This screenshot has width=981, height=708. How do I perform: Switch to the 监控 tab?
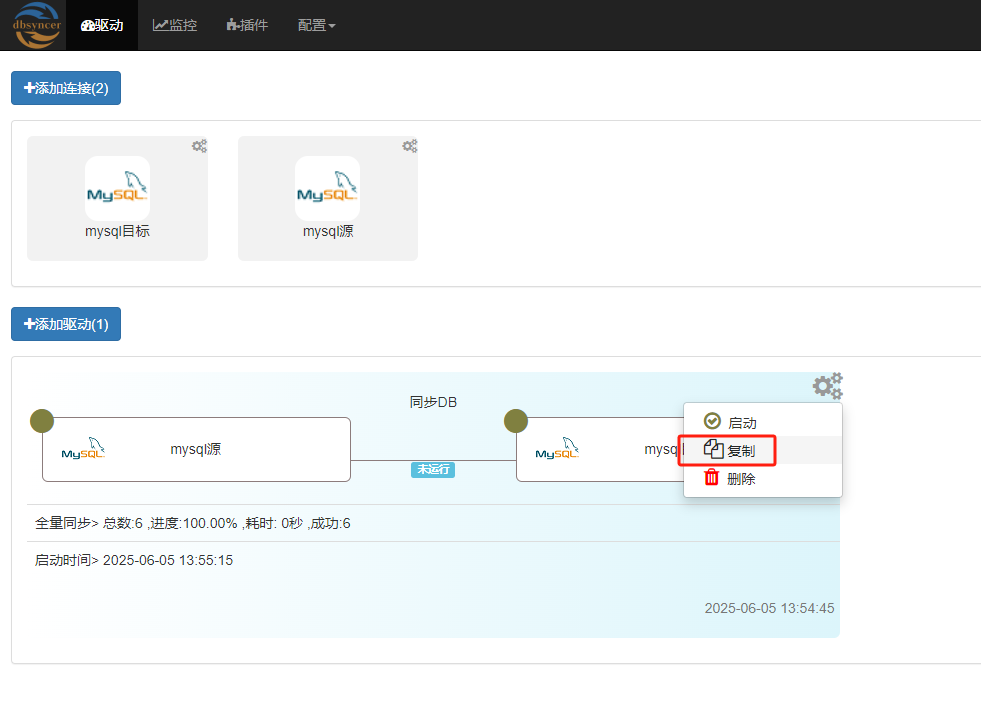coord(175,25)
